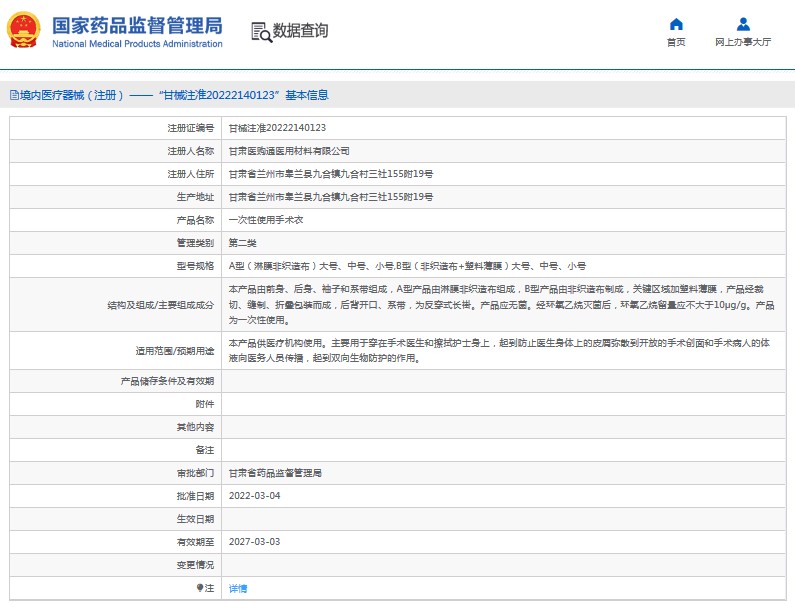Screen dimensions: 795x607
Task: Click the 生产地址 address value
Action: 331,196
